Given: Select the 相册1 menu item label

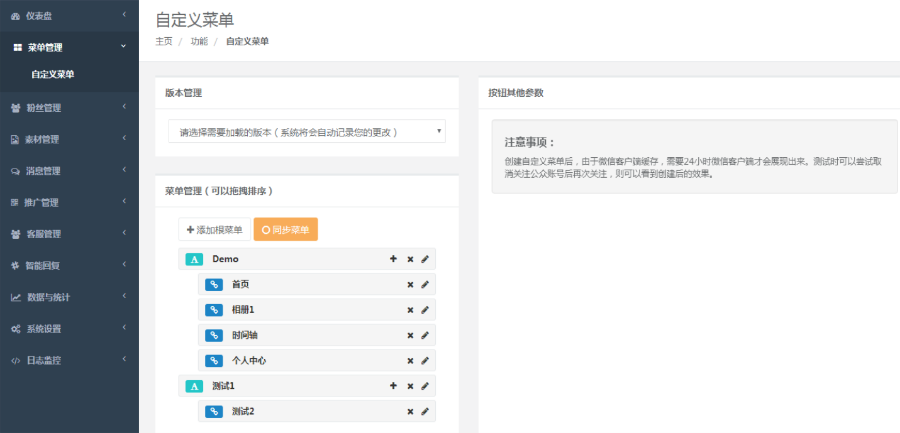Looking at the screenshot, I should 243,310.
